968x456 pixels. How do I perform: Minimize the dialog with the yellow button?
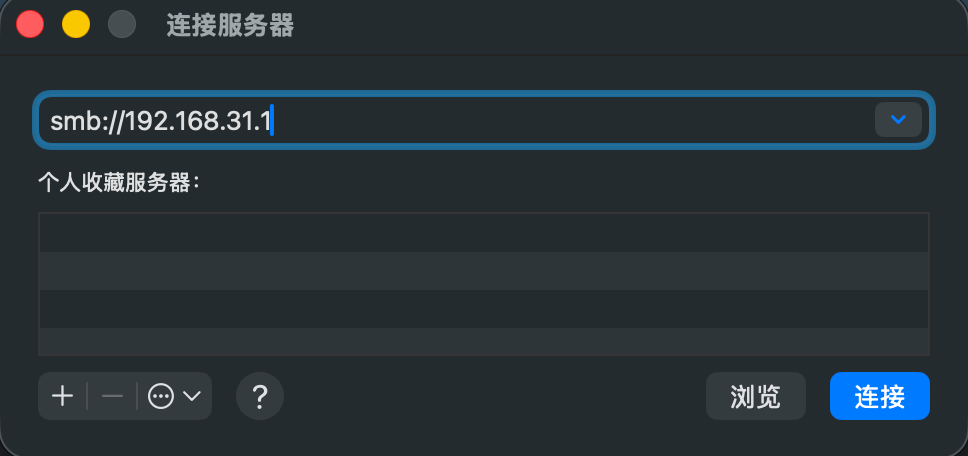(x=76, y=25)
